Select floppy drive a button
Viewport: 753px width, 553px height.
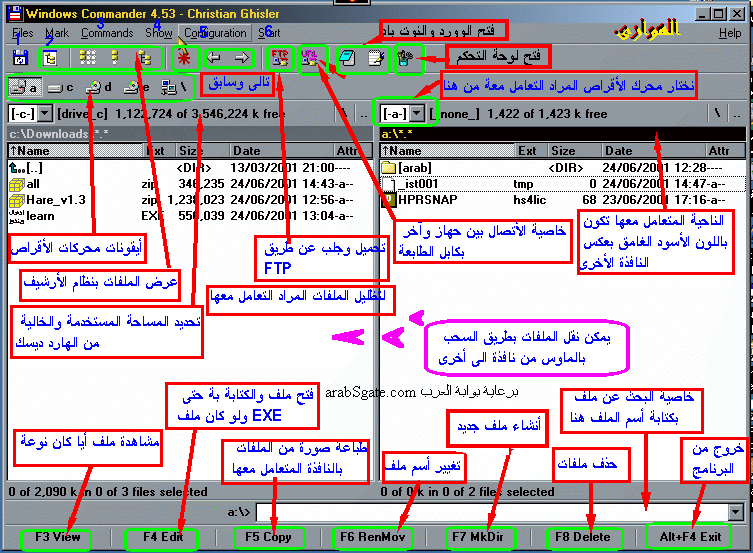25,87
